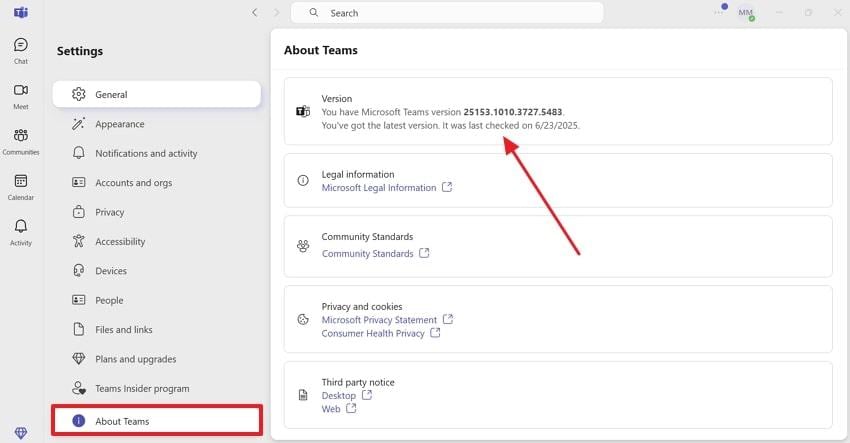Click the document icon beside Files and links

point(79,329)
